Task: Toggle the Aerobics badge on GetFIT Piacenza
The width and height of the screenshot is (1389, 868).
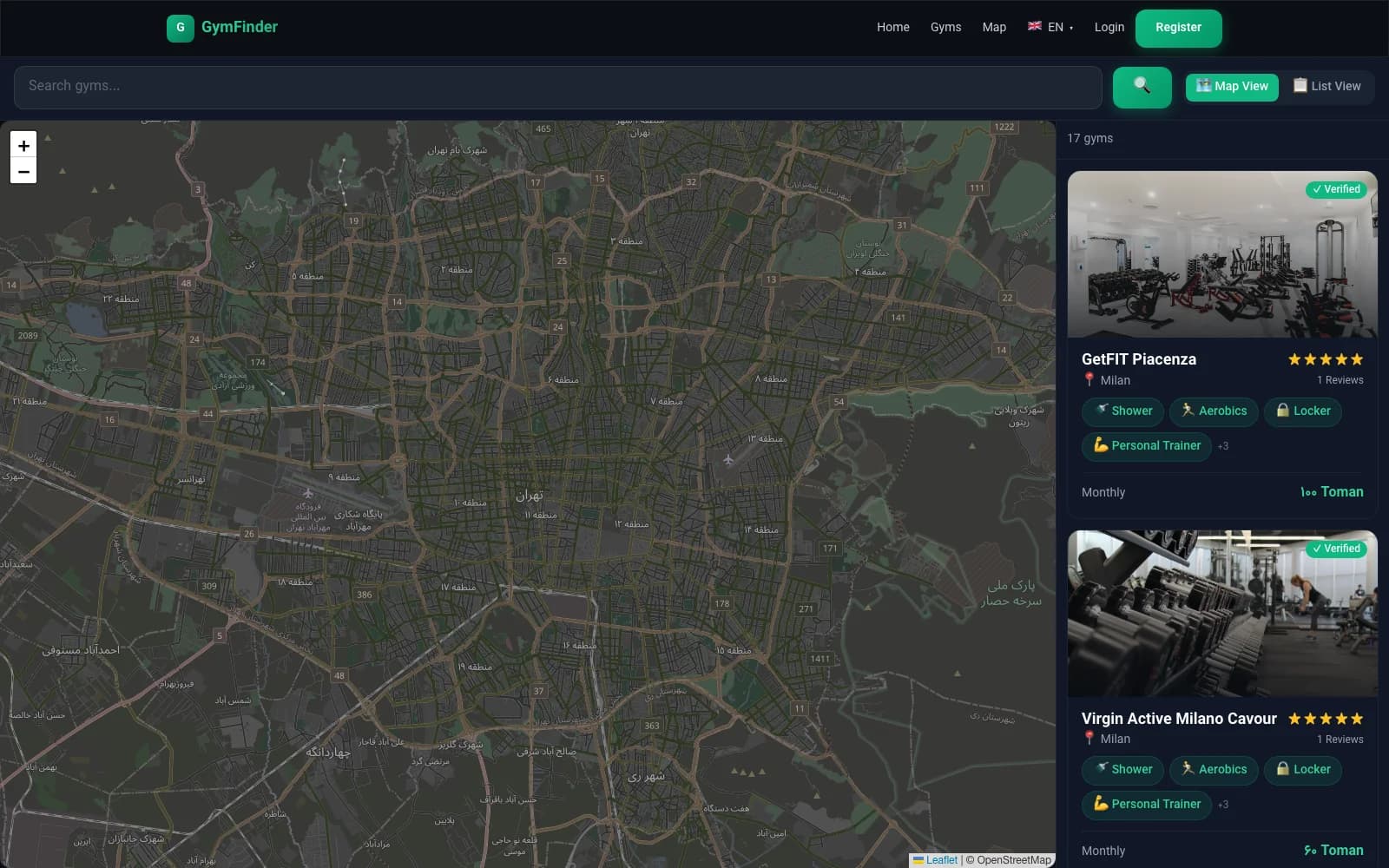Action: click(x=1214, y=411)
